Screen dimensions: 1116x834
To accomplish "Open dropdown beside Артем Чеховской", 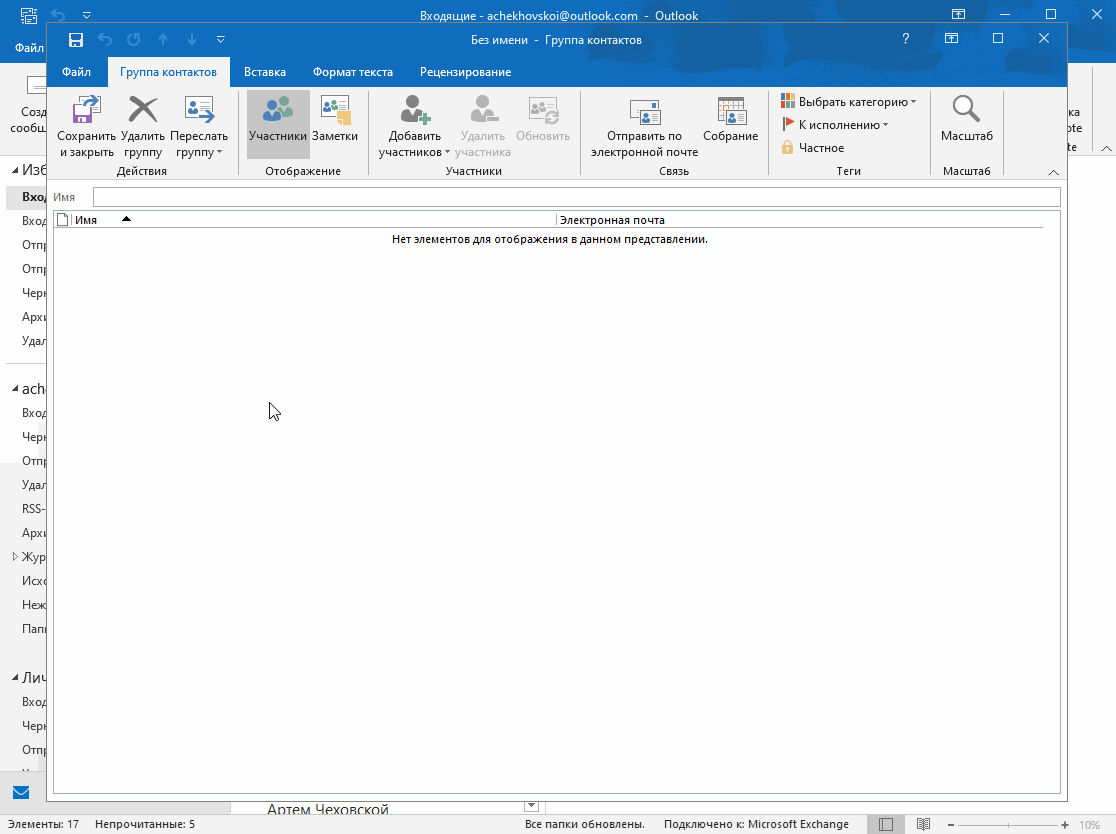I will [x=531, y=806].
